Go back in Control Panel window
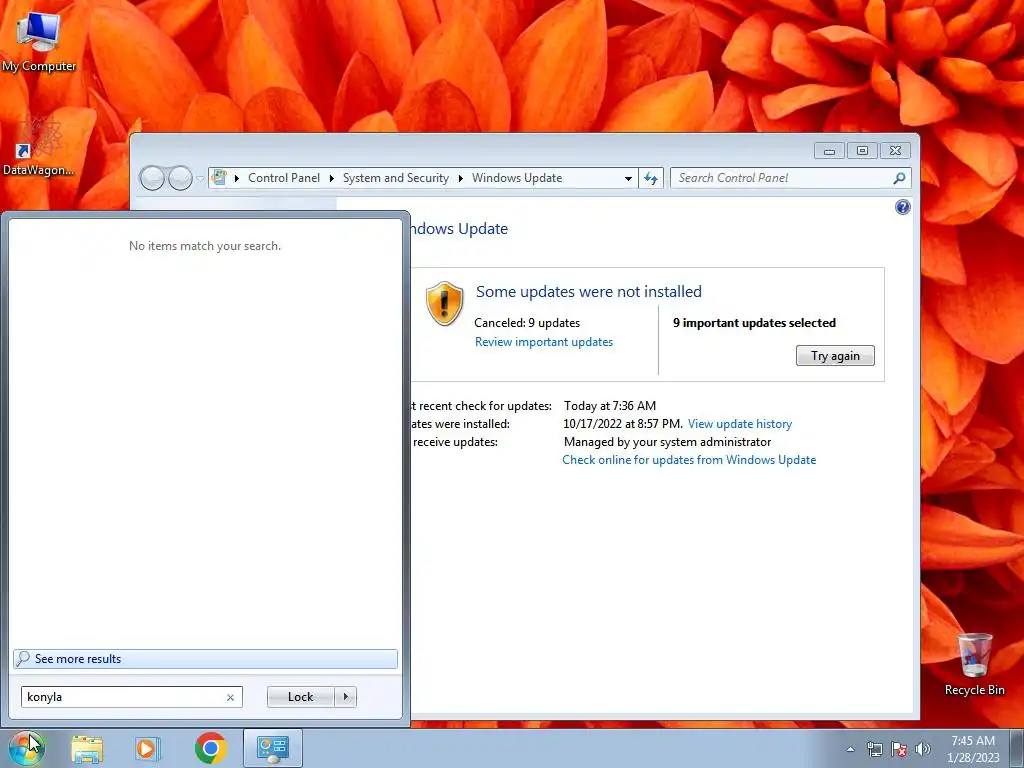 point(152,178)
